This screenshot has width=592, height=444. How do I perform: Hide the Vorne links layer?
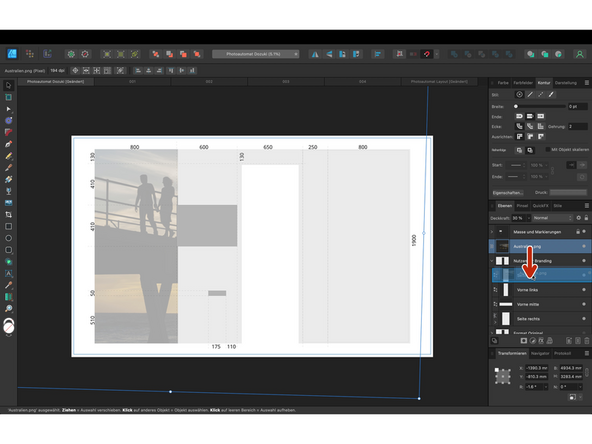point(584,290)
